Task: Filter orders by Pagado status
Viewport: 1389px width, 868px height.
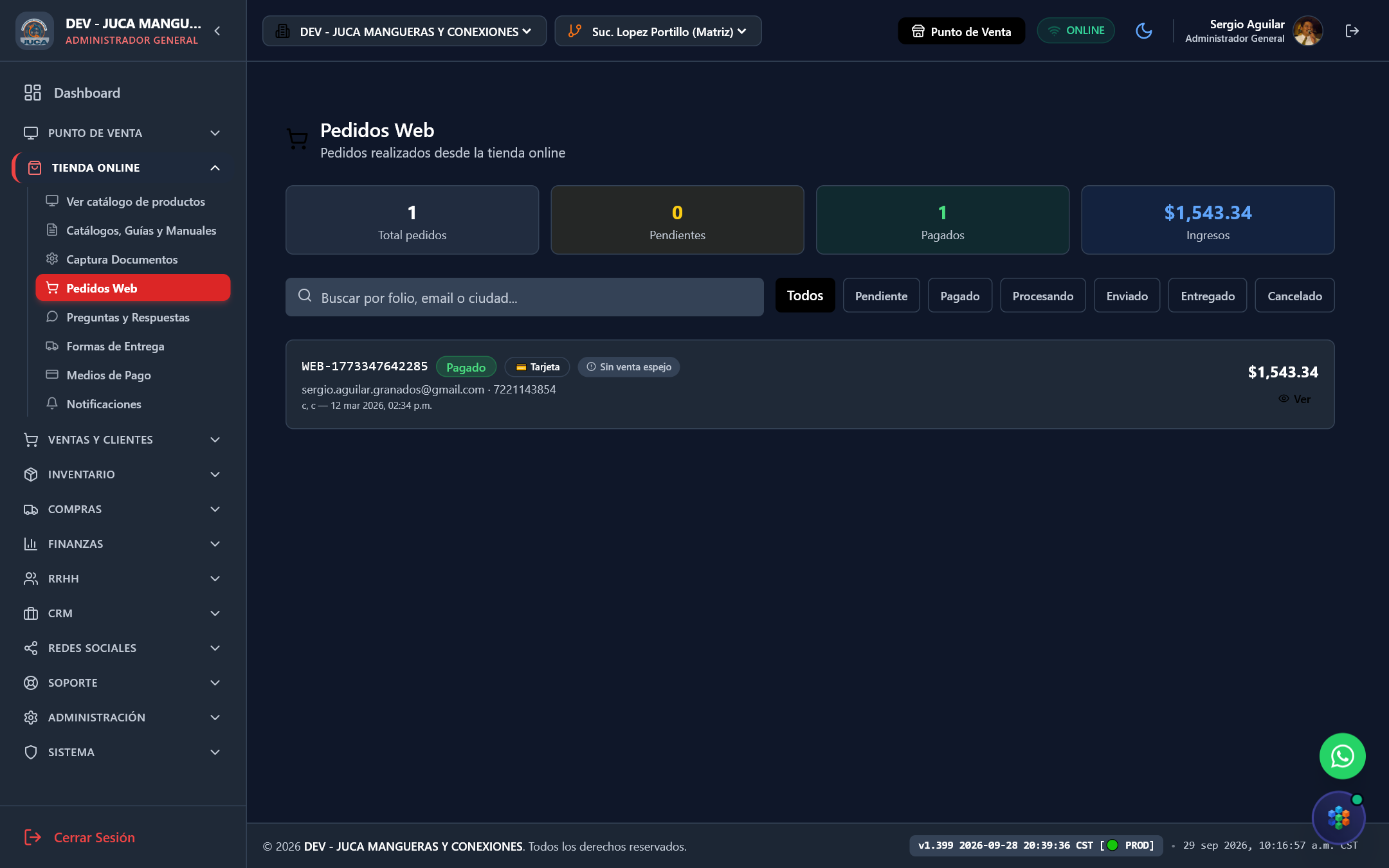Action: click(x=959, y=295)
